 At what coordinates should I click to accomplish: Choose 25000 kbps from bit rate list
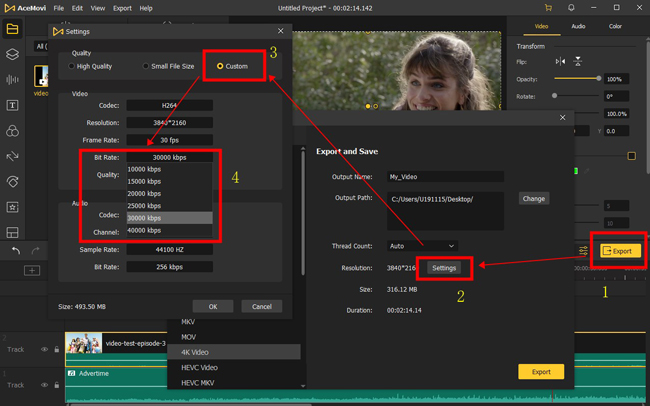point(170,206)
